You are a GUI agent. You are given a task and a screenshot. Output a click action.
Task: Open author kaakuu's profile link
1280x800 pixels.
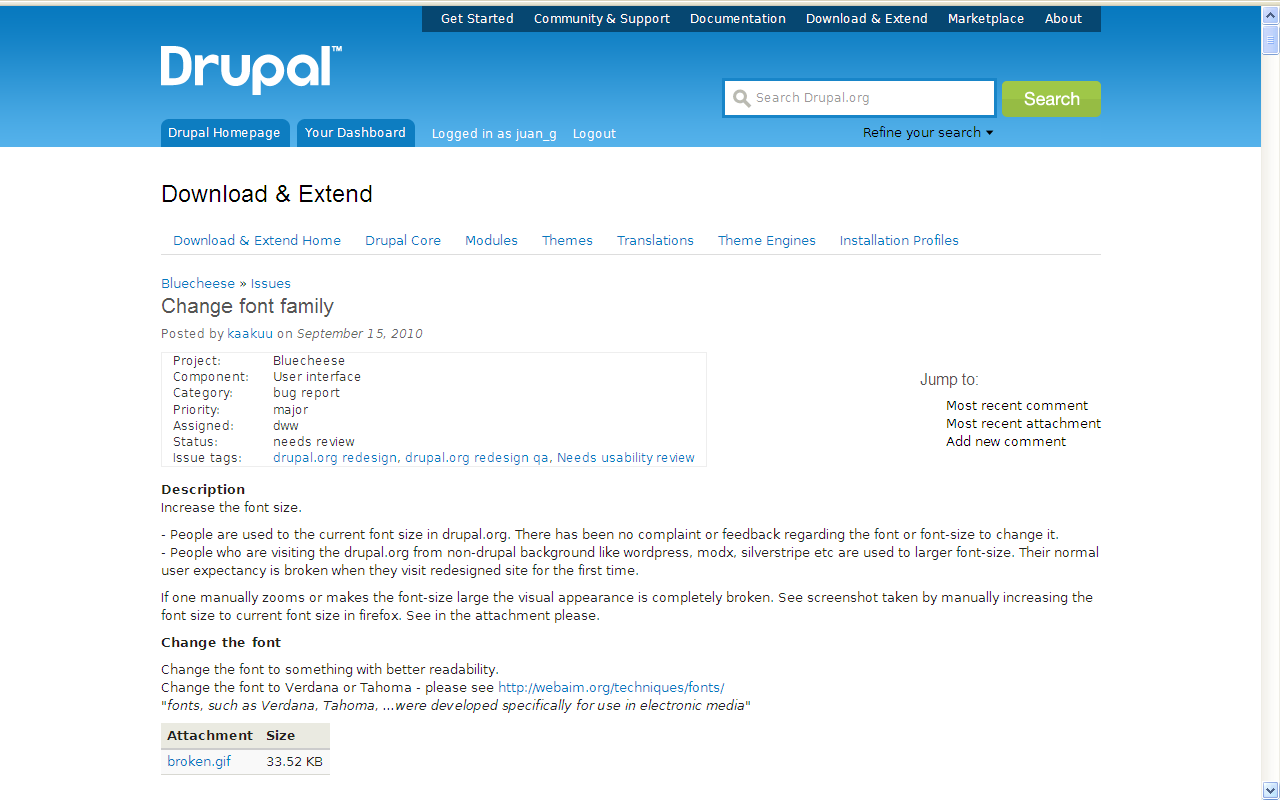250,334
